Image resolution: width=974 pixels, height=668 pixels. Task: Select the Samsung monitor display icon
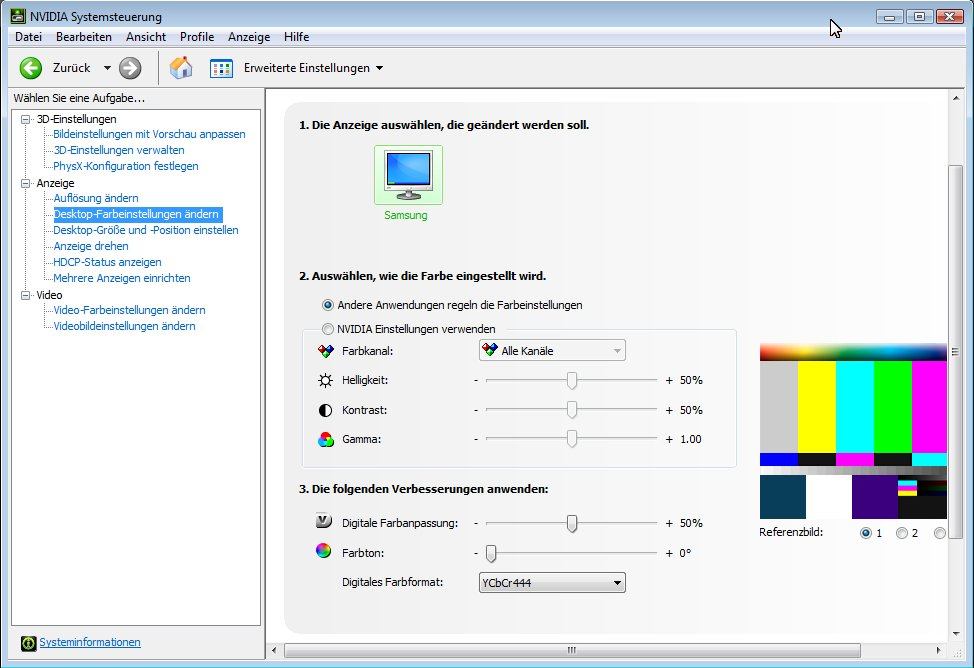(408, 175)
